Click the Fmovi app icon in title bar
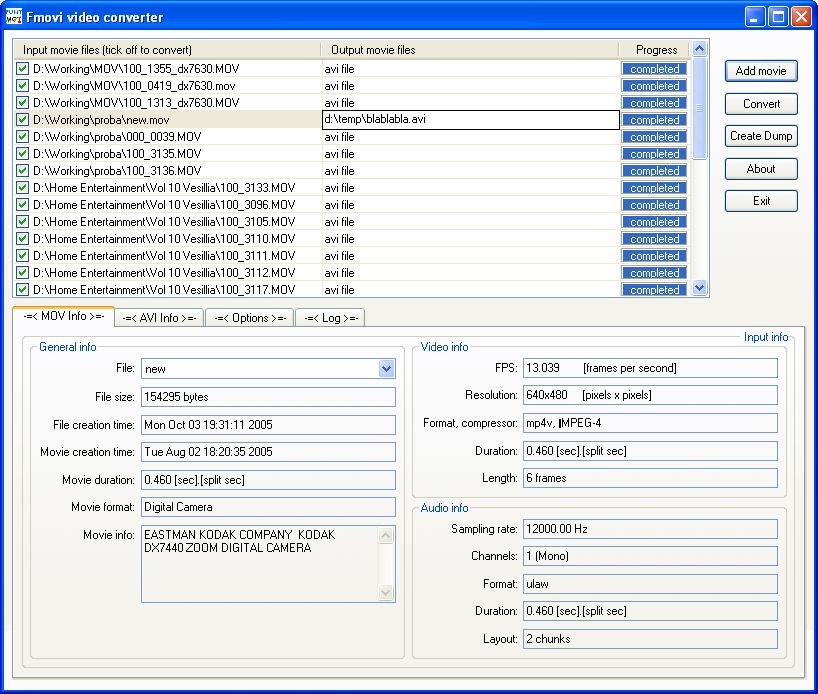The image size is (818, 694). (14, 17)
